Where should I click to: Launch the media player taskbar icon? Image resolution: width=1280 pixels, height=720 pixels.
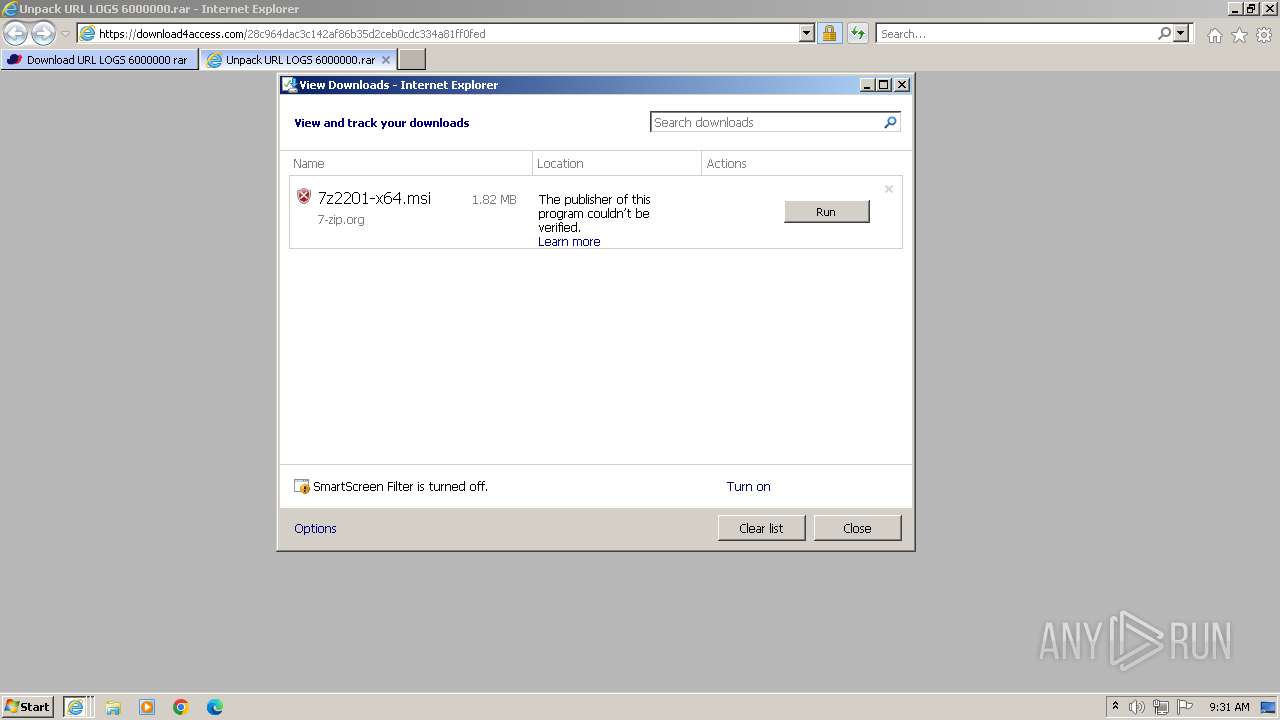pyautogui.click(x=147, y=707)
